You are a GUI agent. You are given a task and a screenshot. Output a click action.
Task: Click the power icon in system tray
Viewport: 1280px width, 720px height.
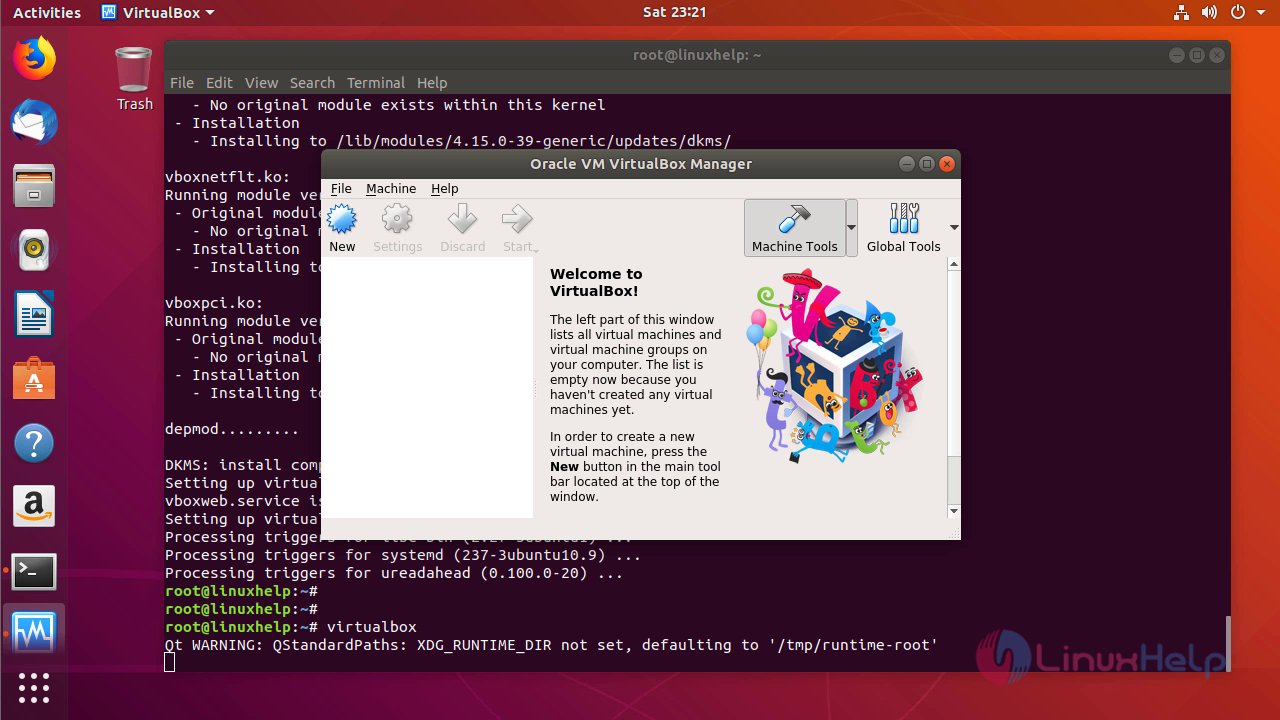(1238, 13)
